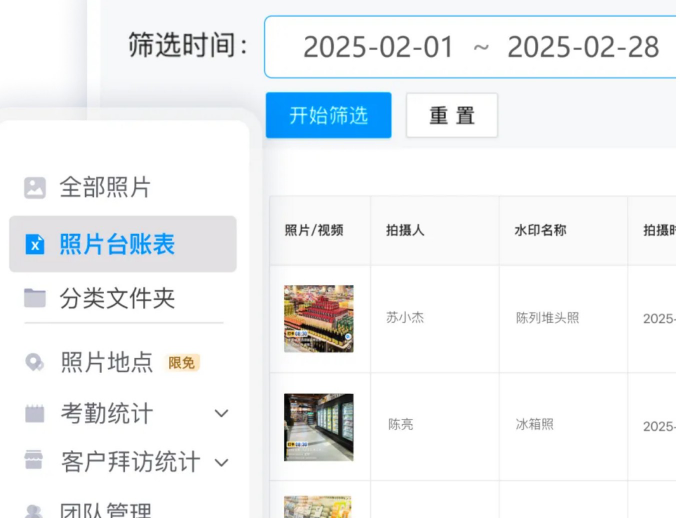Viewport: 681px width, 518px height.
Task: Open the third row's partially visible photo thumbnail
Action: (x=317, y=507)
